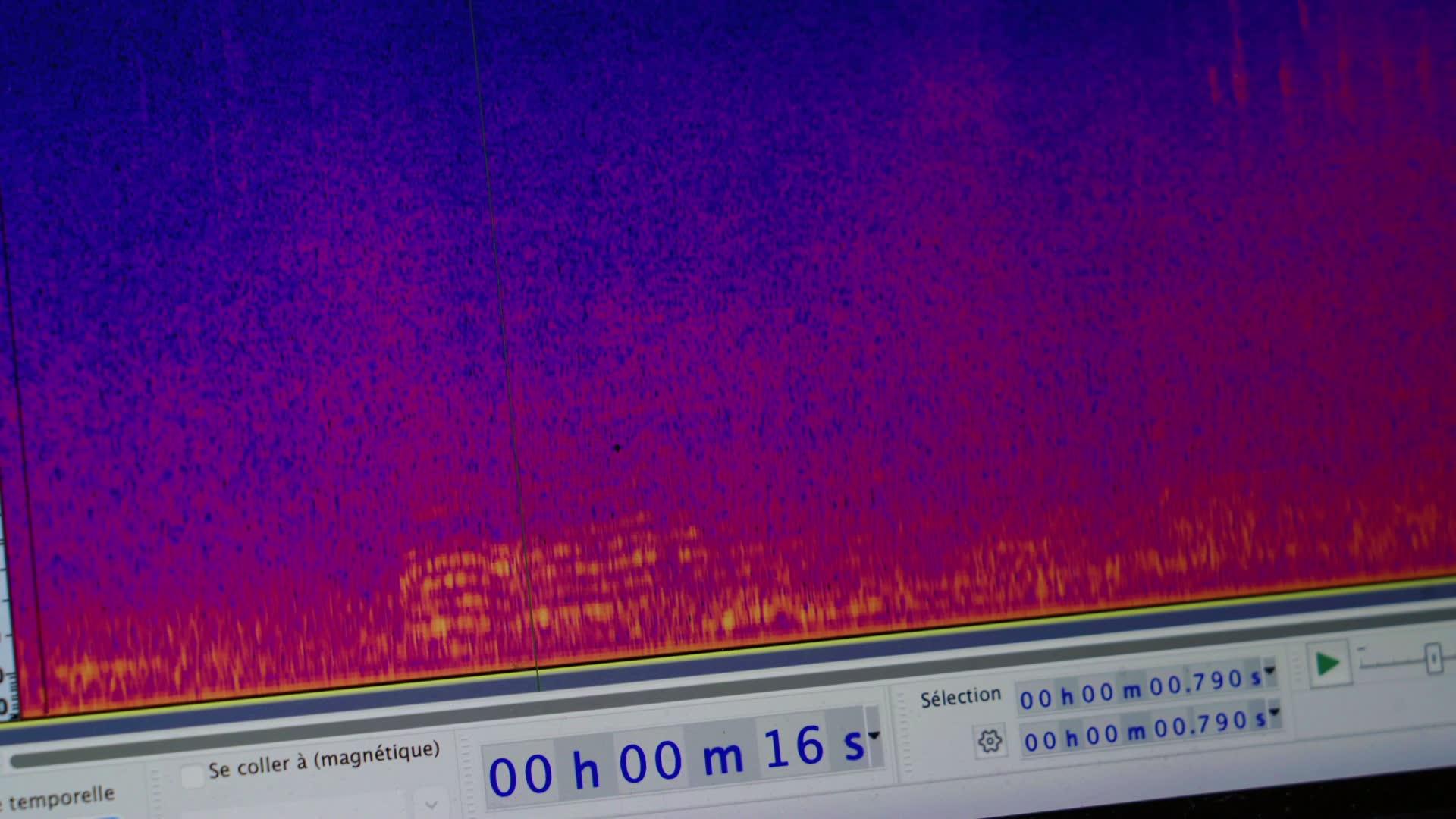Click the hours digits in the large time display
The width and height of the screenshot is (1456, 819).
pos(520,775)
